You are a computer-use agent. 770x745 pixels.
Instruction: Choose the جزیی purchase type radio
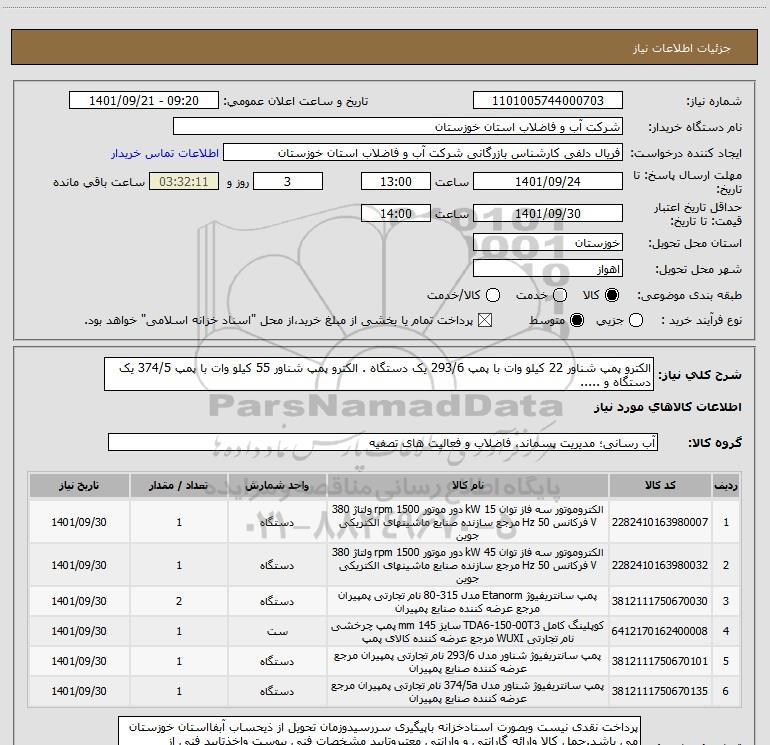coord(635,321)
